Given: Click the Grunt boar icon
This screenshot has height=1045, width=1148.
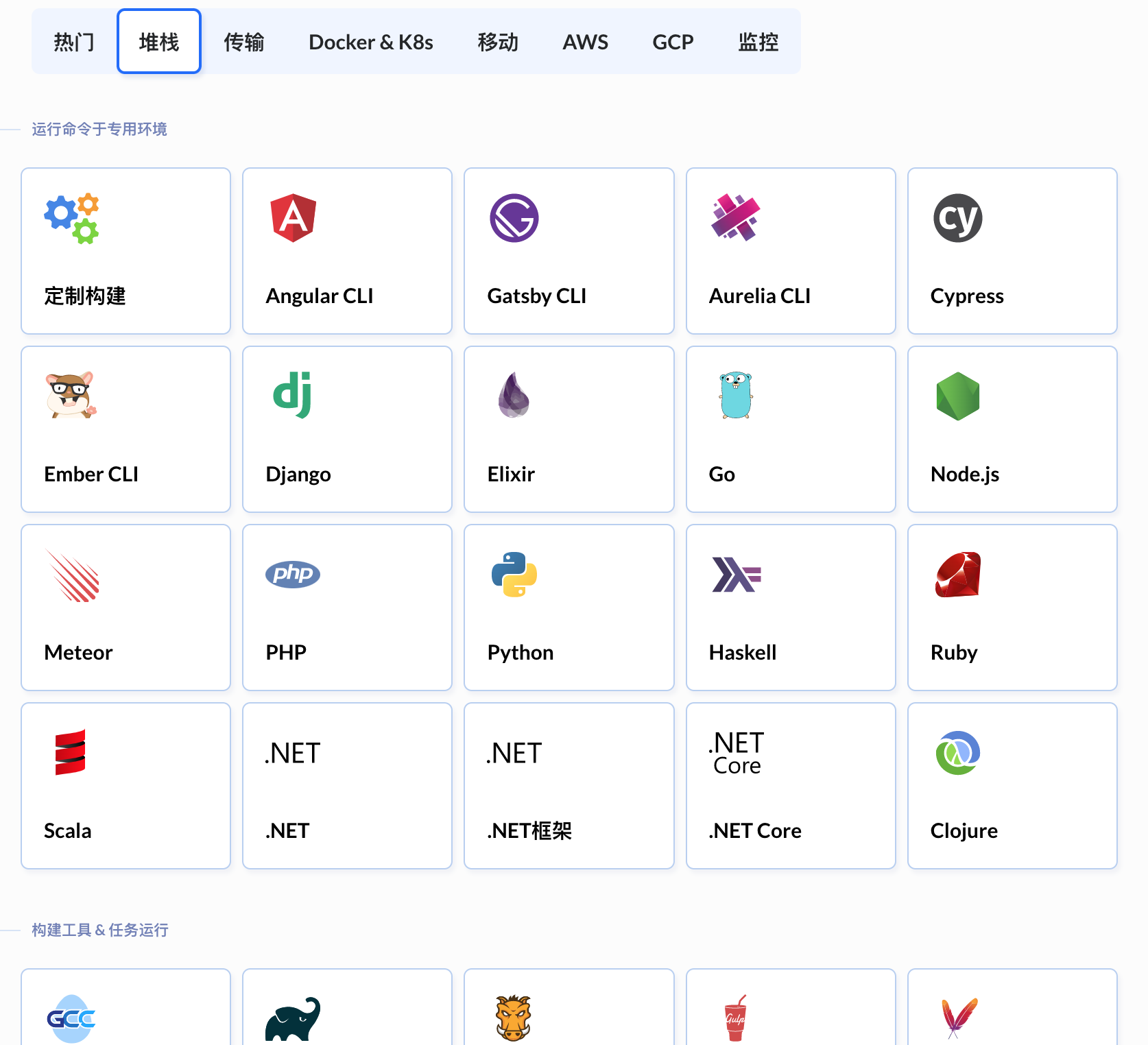Looking at the screenshot, I should [x=514, y=1019].
